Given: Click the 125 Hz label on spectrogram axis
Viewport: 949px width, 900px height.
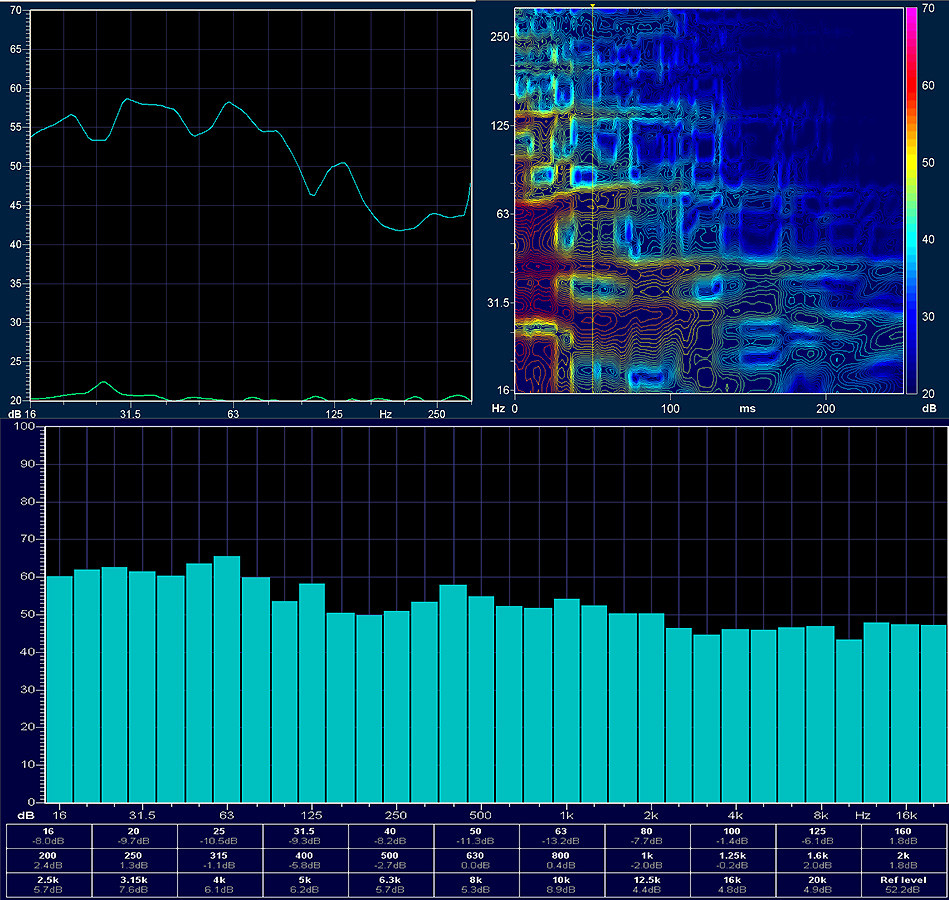Looking at the screenshot, I should 499,126.
